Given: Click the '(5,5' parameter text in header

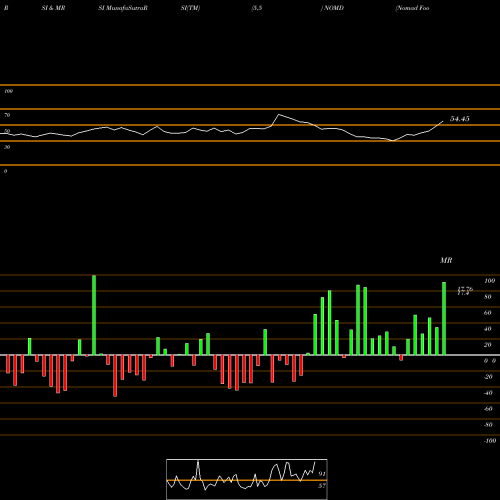Looking at the screenshot, I should click(257, 8).
